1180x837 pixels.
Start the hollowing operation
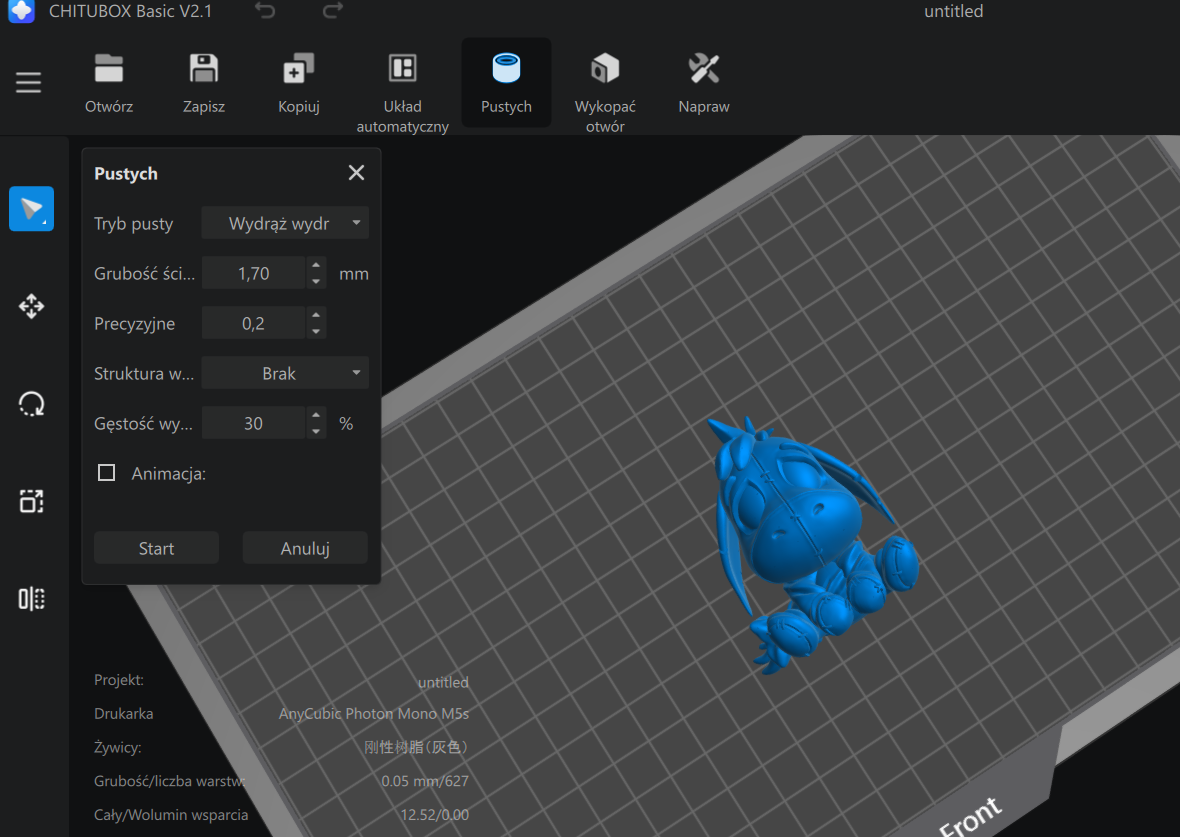(x=157, y=548)
